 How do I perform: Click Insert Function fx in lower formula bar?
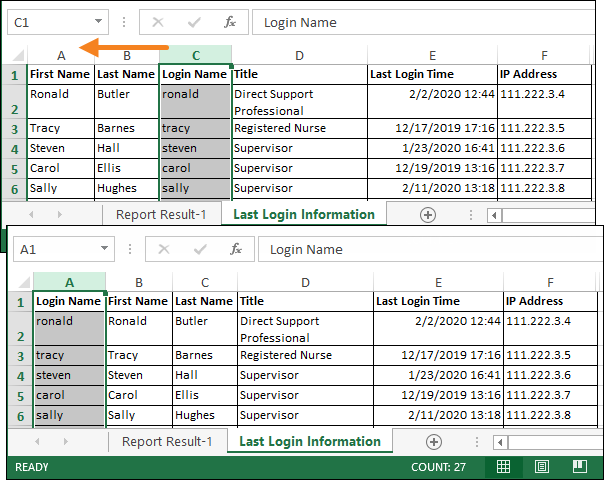pyautogui.click(x=236, y=249)
